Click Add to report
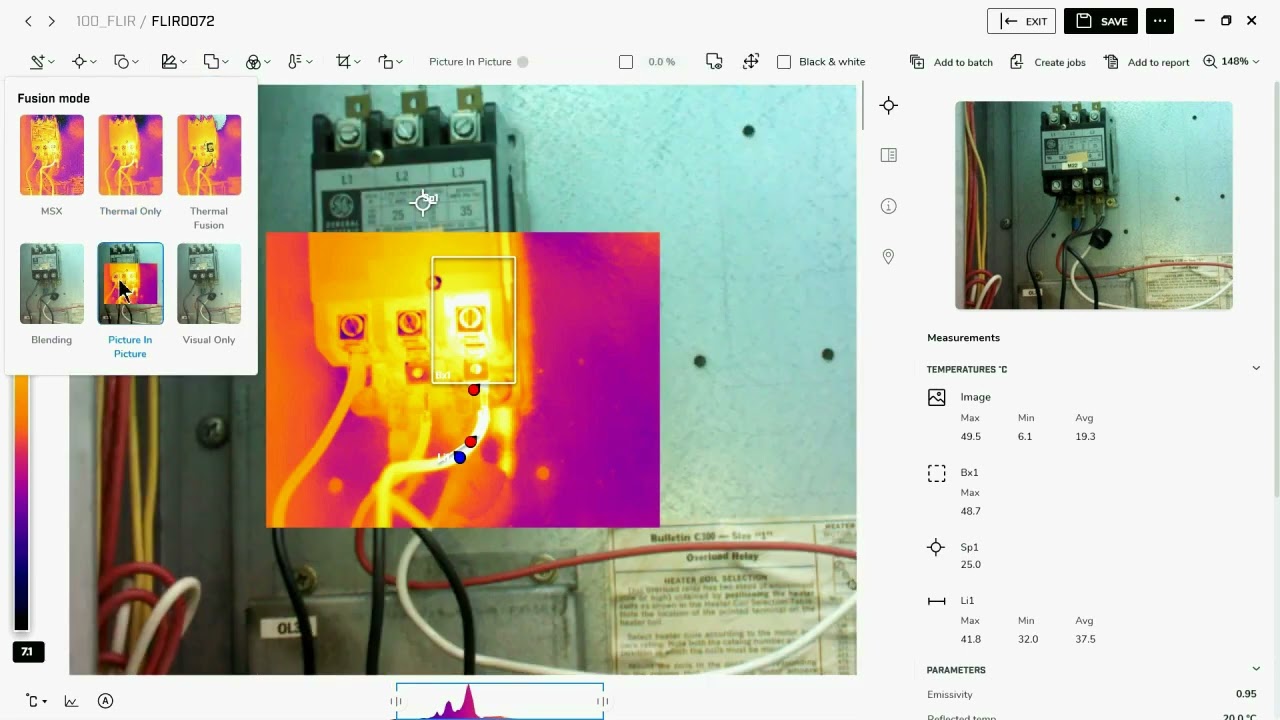 [x=1146, y=62]
